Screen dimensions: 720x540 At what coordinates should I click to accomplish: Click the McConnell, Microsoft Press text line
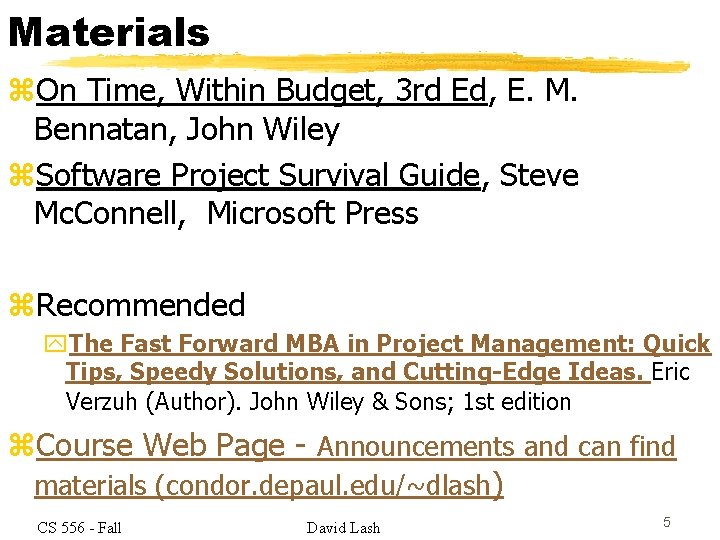(226, 214)
